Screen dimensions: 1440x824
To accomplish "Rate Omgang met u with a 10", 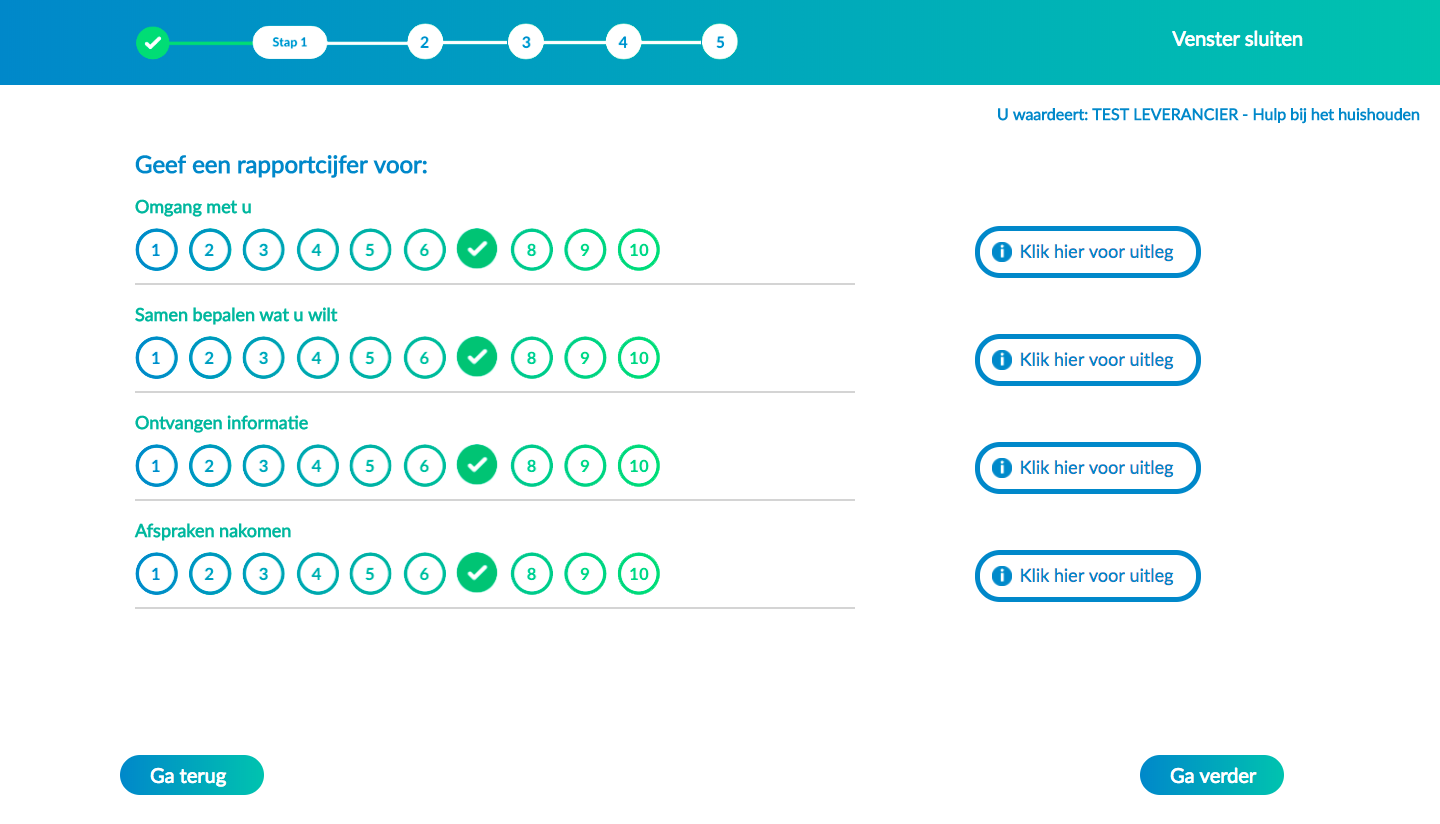I will [x=639, y=250].
